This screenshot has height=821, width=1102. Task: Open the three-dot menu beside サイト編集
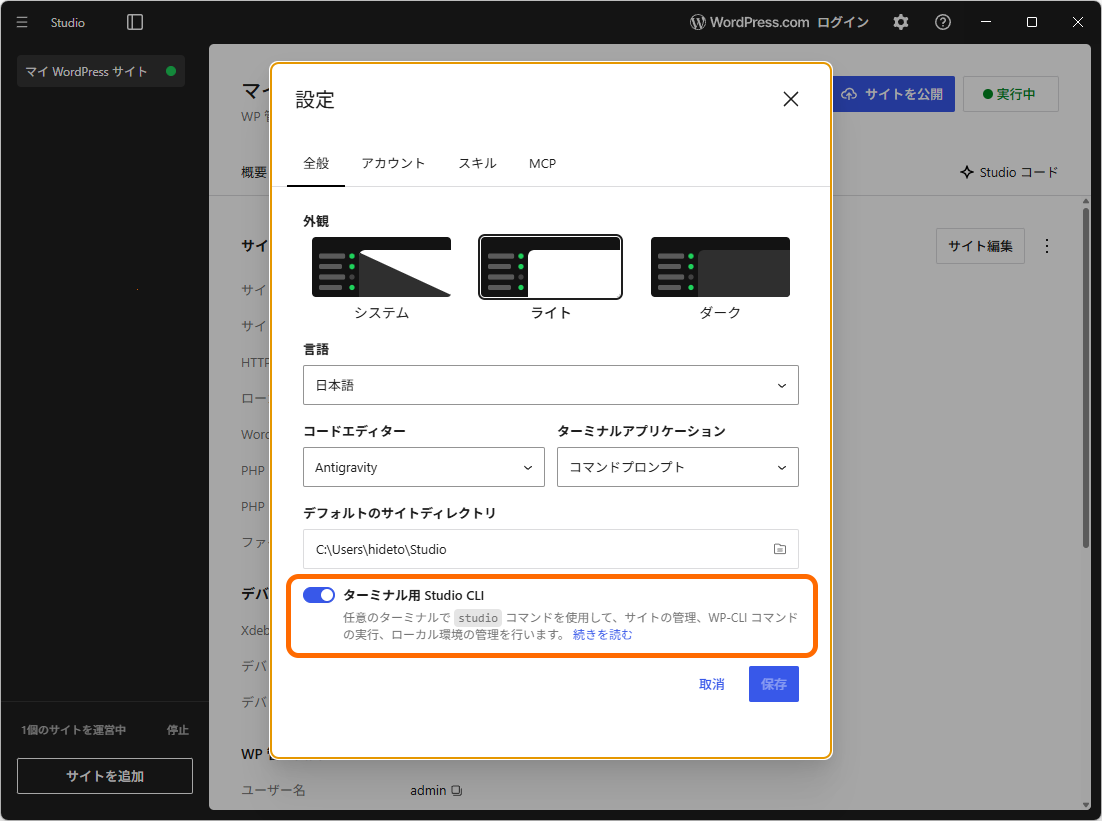point(1046,246)
